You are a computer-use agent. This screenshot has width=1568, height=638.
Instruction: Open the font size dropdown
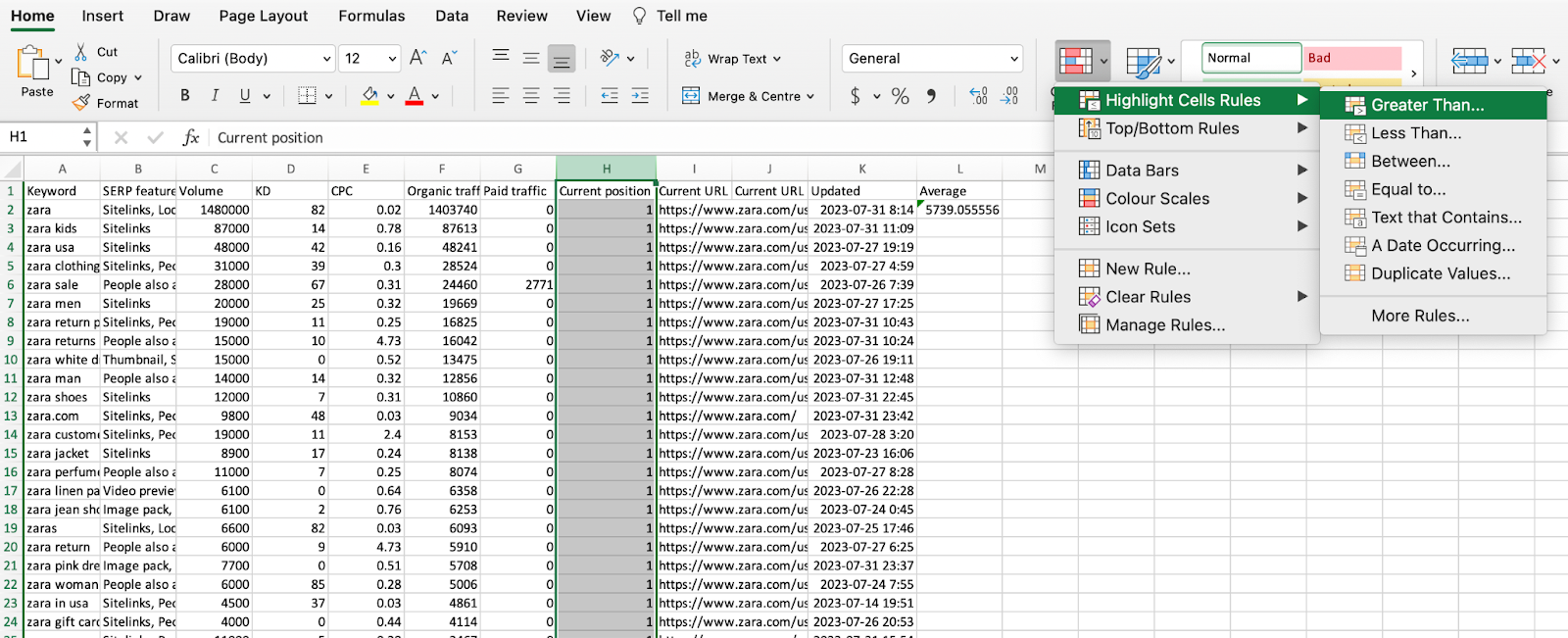coord(392,59)
